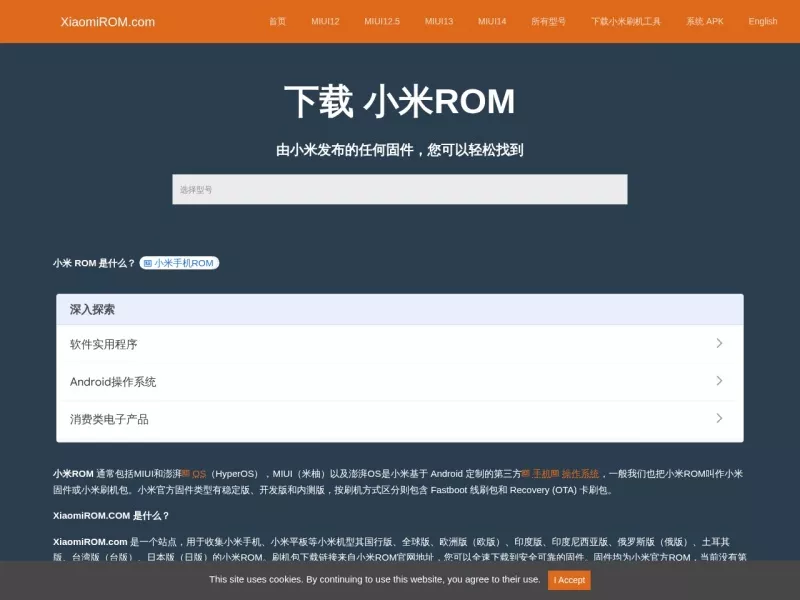Expand the chevron next to 软件实用程序
Image resolution: width=800 pixels, height=600 pixels.
(x=719, y=343)
